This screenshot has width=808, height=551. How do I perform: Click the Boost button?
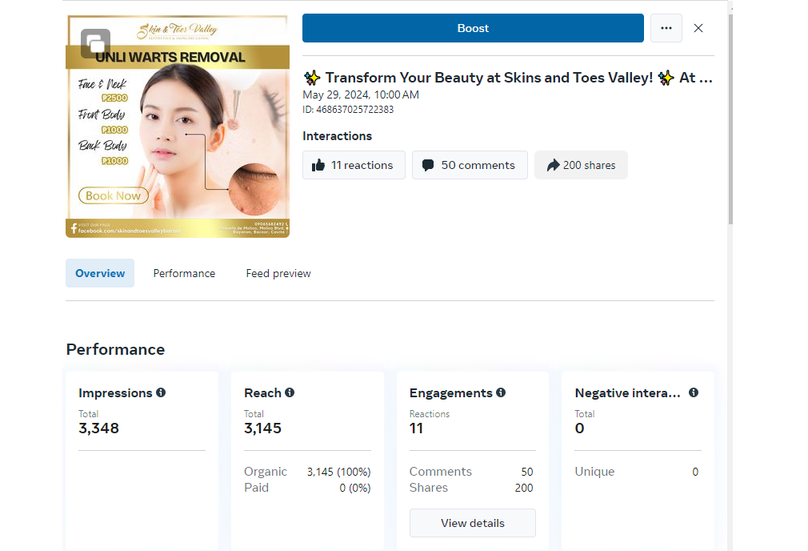coord(473,28)
